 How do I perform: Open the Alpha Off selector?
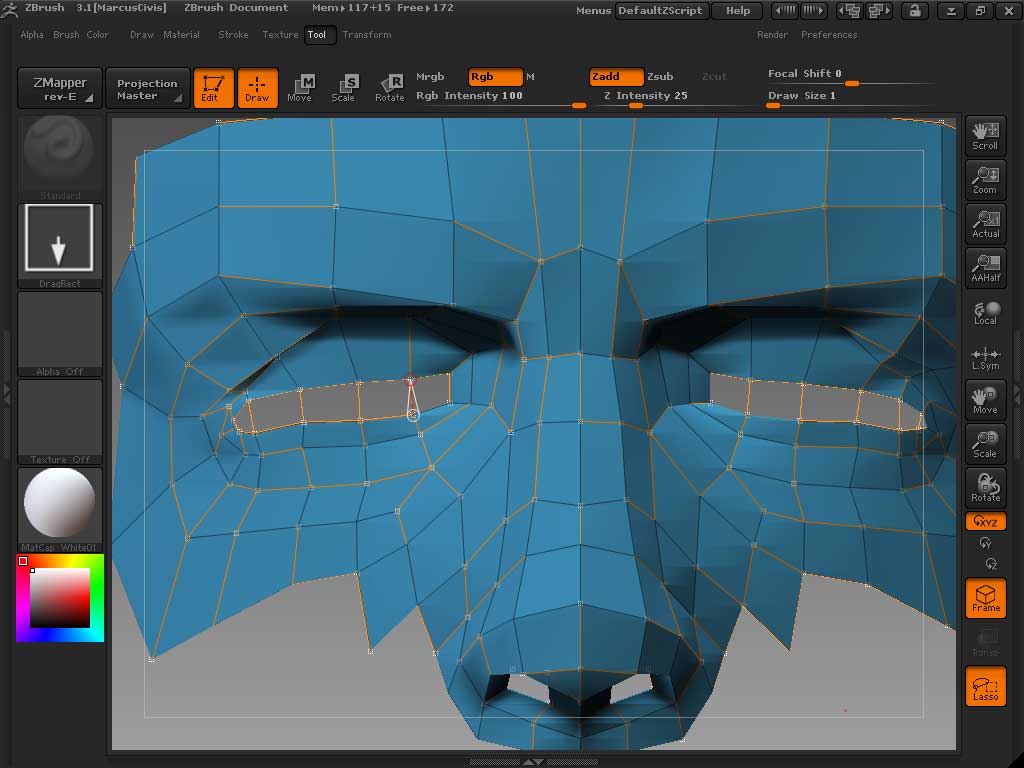pyautogui.click(x=59, y=334)
